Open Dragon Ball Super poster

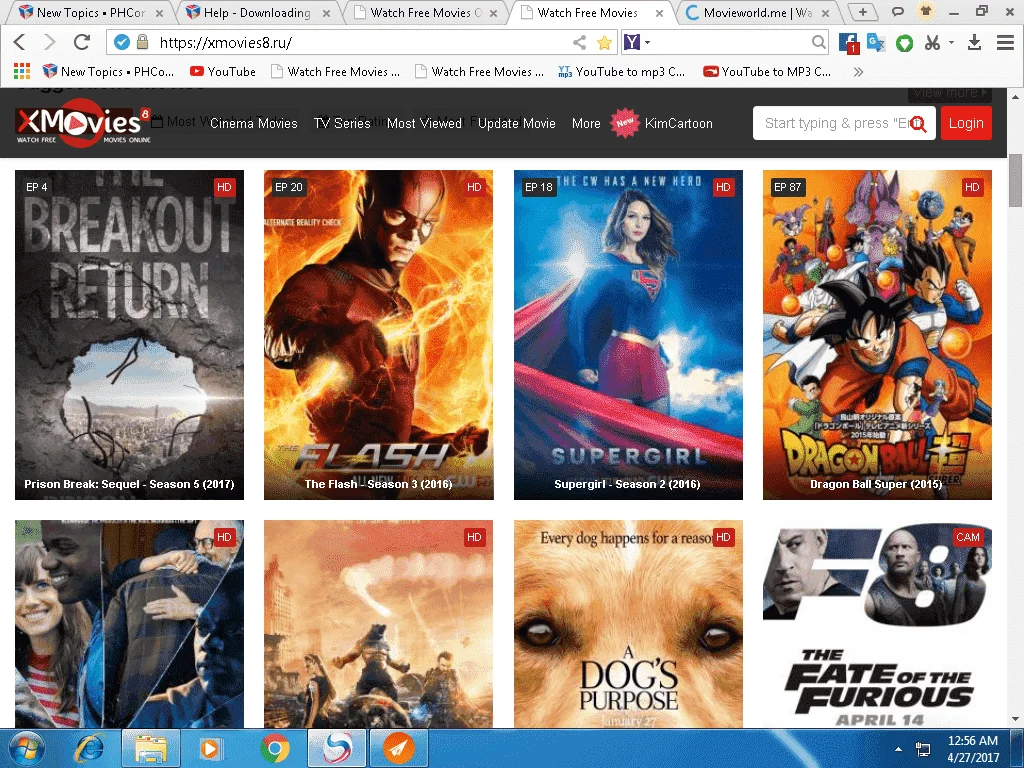tap(877, 334)
